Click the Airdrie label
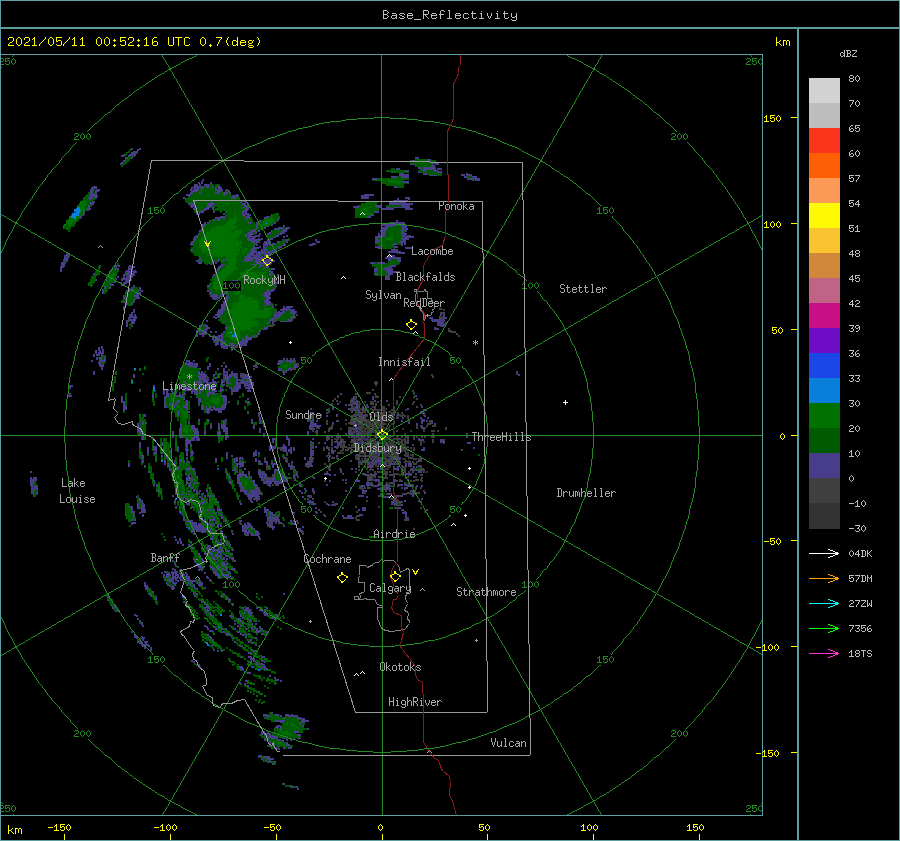900x841 pixels. 394,534
